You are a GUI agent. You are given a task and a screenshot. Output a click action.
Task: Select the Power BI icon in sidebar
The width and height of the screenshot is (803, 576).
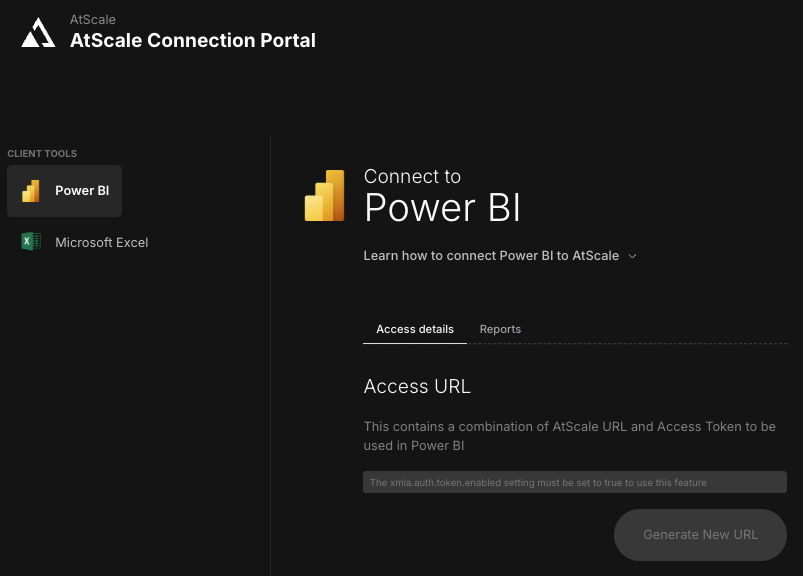(x=30, y=190)
